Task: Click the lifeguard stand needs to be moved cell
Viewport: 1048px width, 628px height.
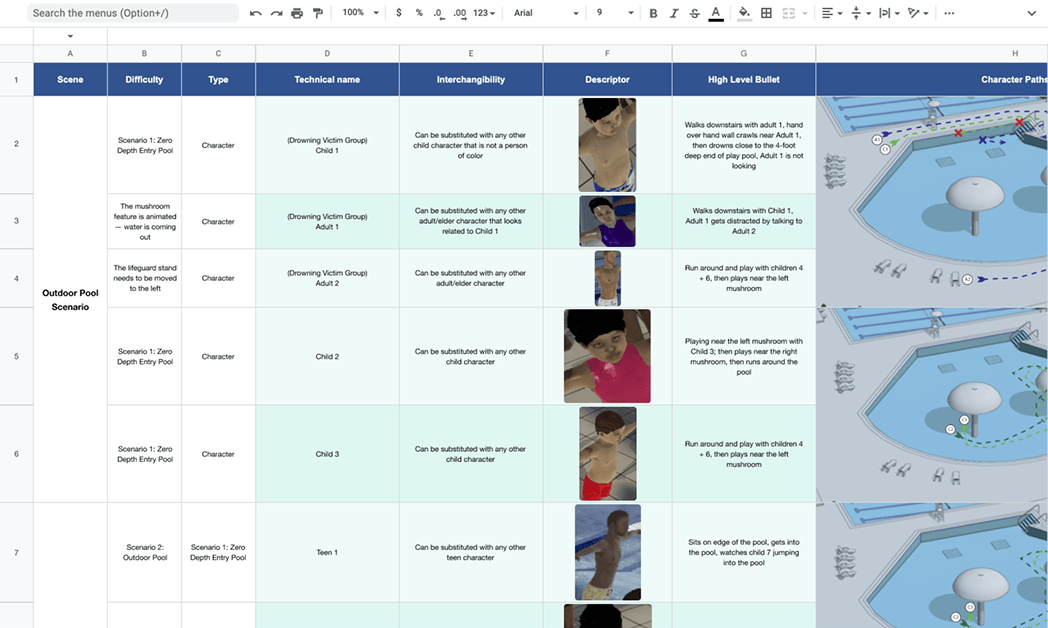Action: coord(144,278)
